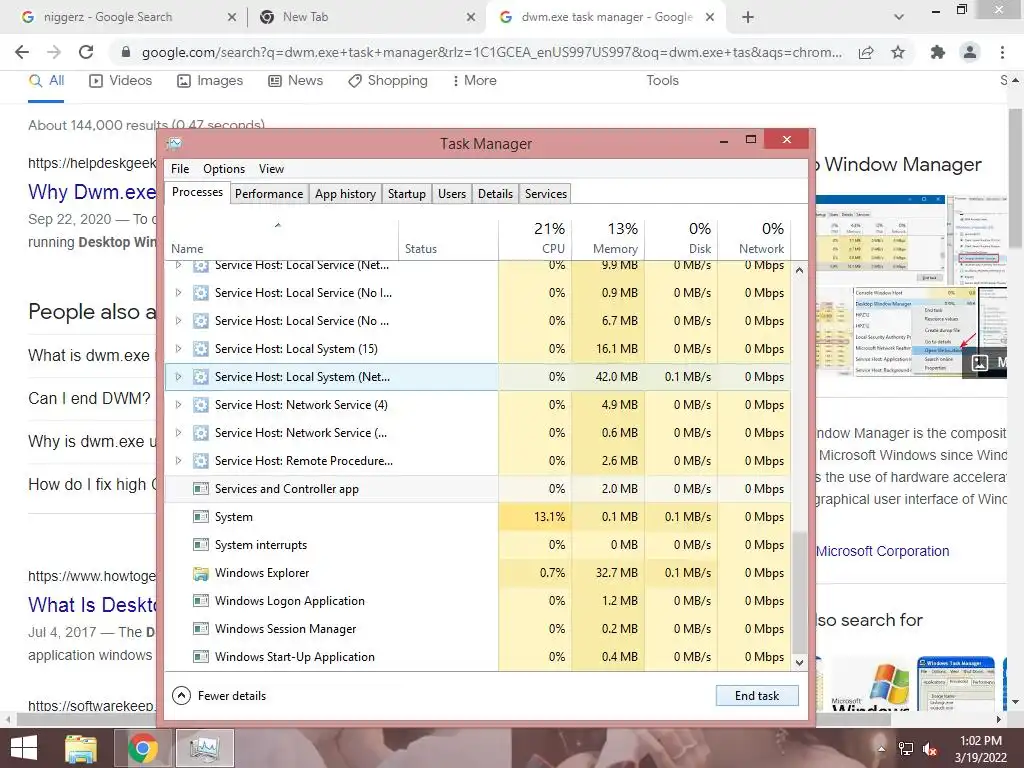Click network tray icon

point(906,749)
